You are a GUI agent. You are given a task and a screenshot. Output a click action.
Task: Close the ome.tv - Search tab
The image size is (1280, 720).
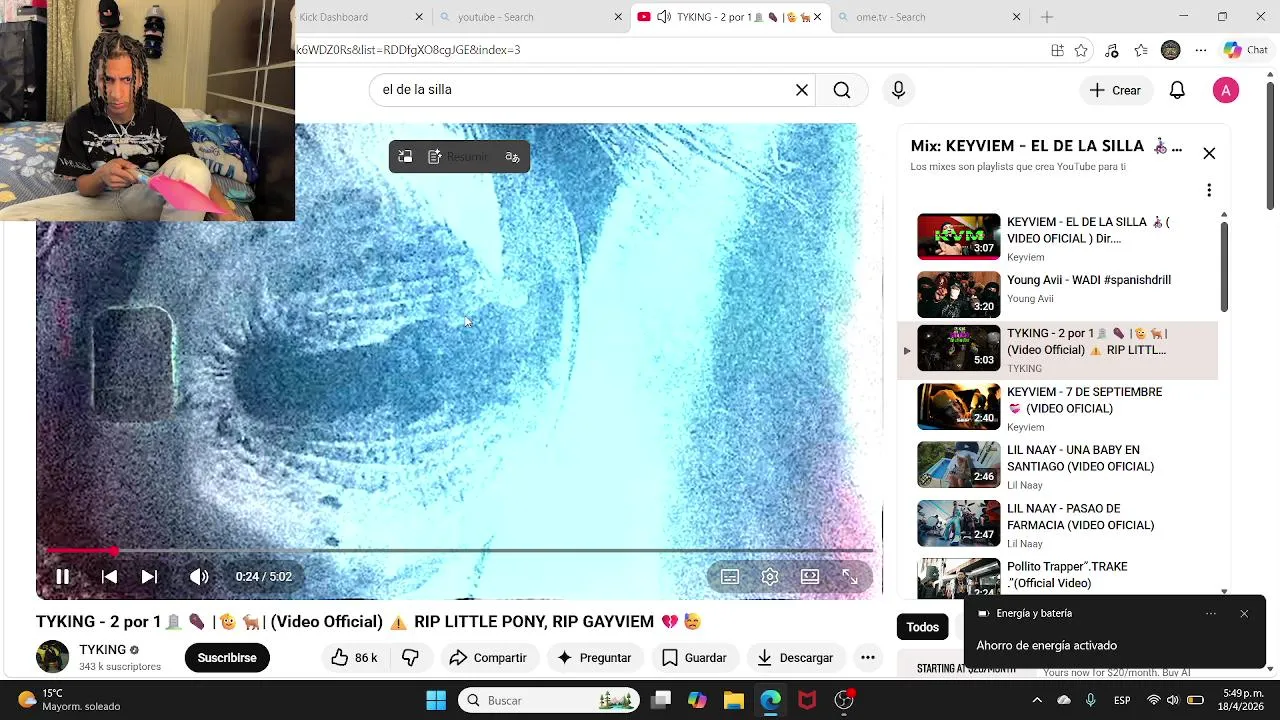point(1016,17)
